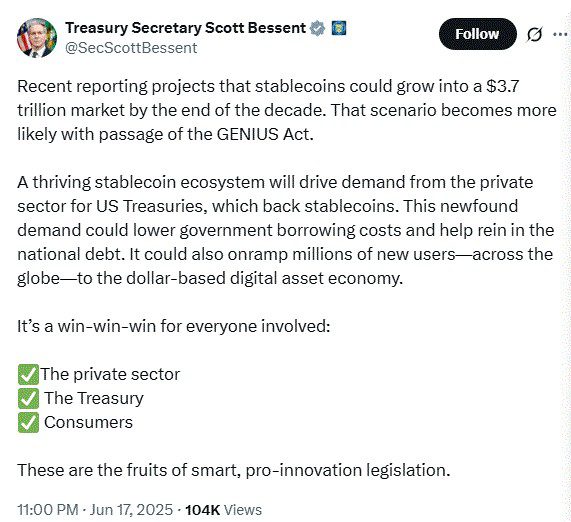View the 104K Views count
Screen dimensions: 571x522
(x=223, y=510)
